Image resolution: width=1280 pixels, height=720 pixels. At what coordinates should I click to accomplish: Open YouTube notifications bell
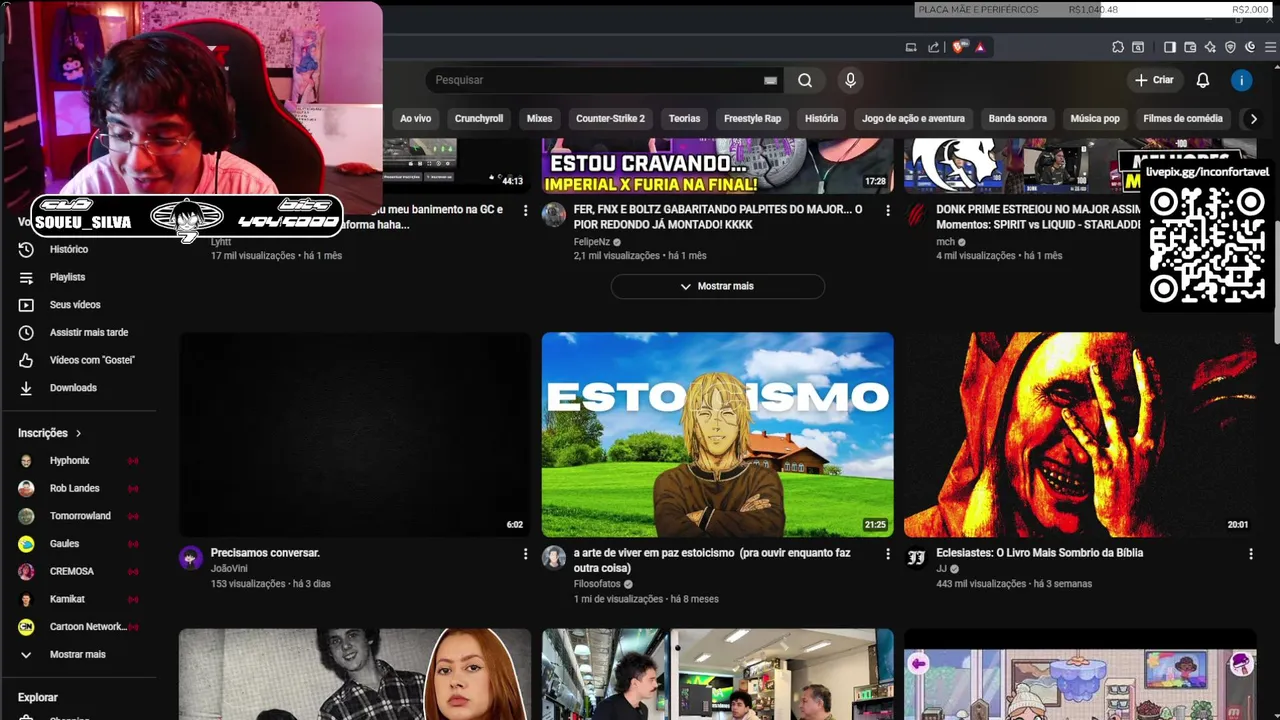click(1203, 80)
